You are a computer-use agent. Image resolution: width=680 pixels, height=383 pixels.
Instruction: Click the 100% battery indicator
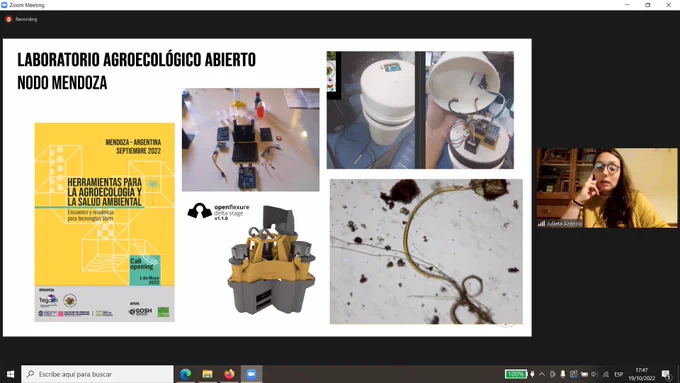click(x=516, y=374)
